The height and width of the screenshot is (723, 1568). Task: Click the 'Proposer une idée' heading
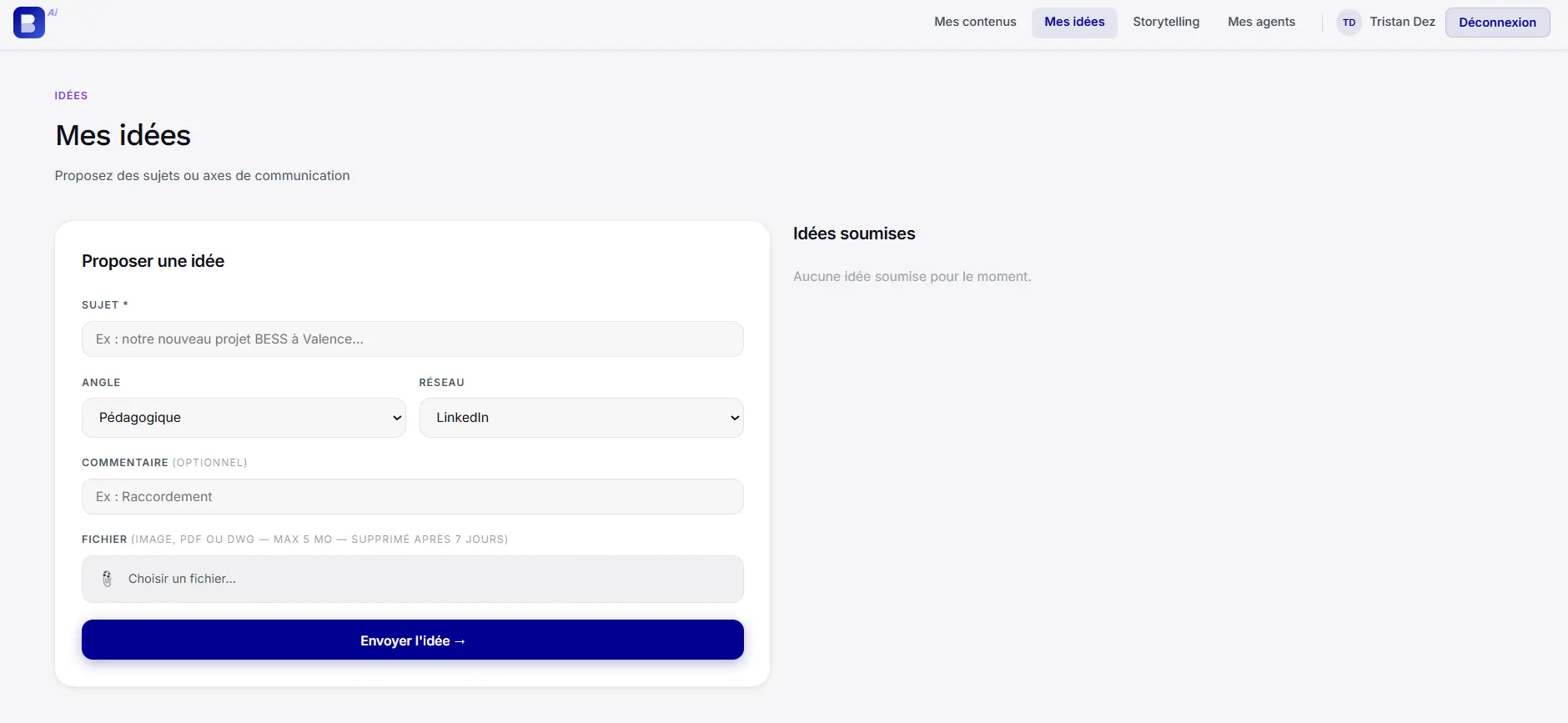pos(153,261)
